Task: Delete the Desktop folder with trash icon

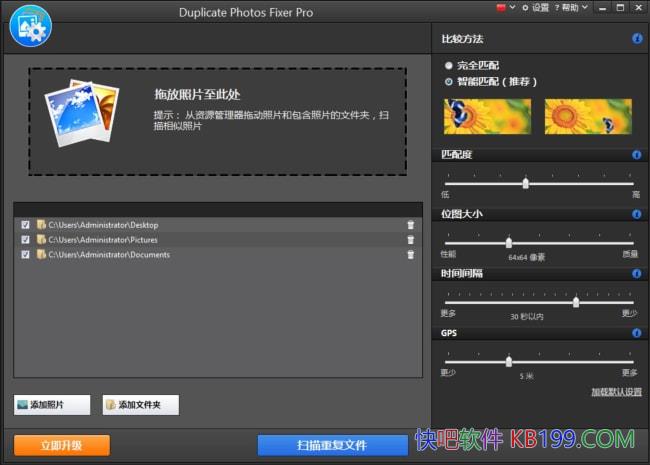Action: point(410,225)
